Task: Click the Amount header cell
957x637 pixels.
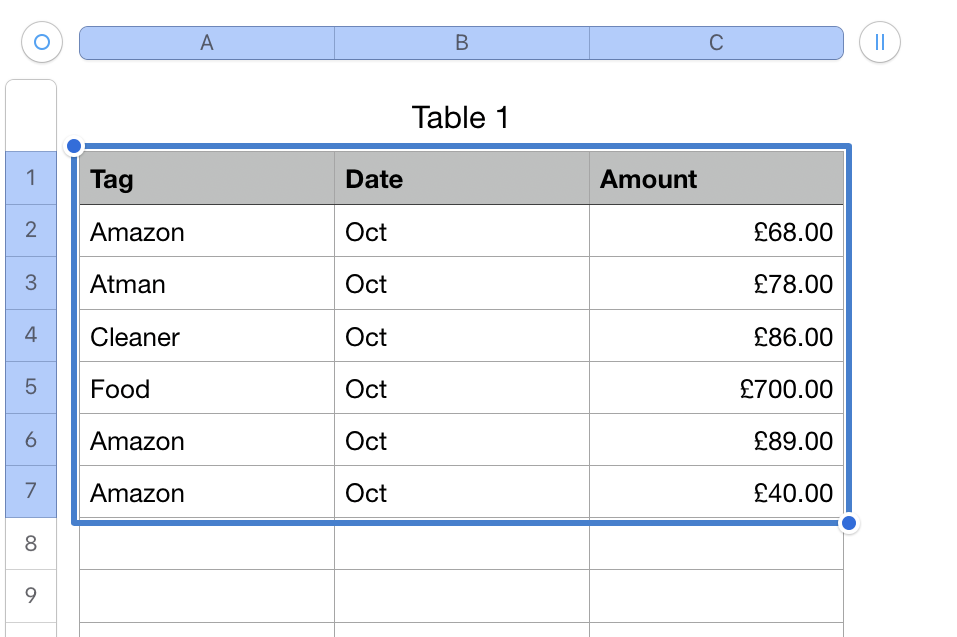Action: coord(716,179)
